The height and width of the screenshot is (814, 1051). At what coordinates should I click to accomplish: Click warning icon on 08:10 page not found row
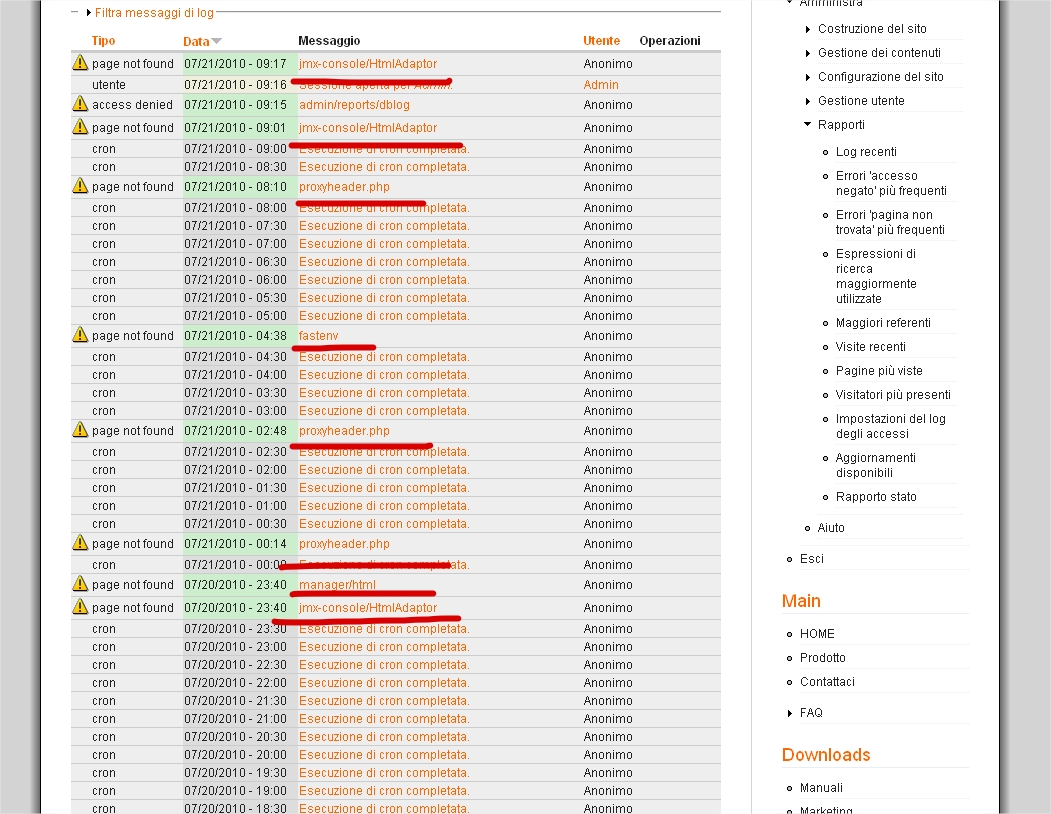click(x=80, y=186)
